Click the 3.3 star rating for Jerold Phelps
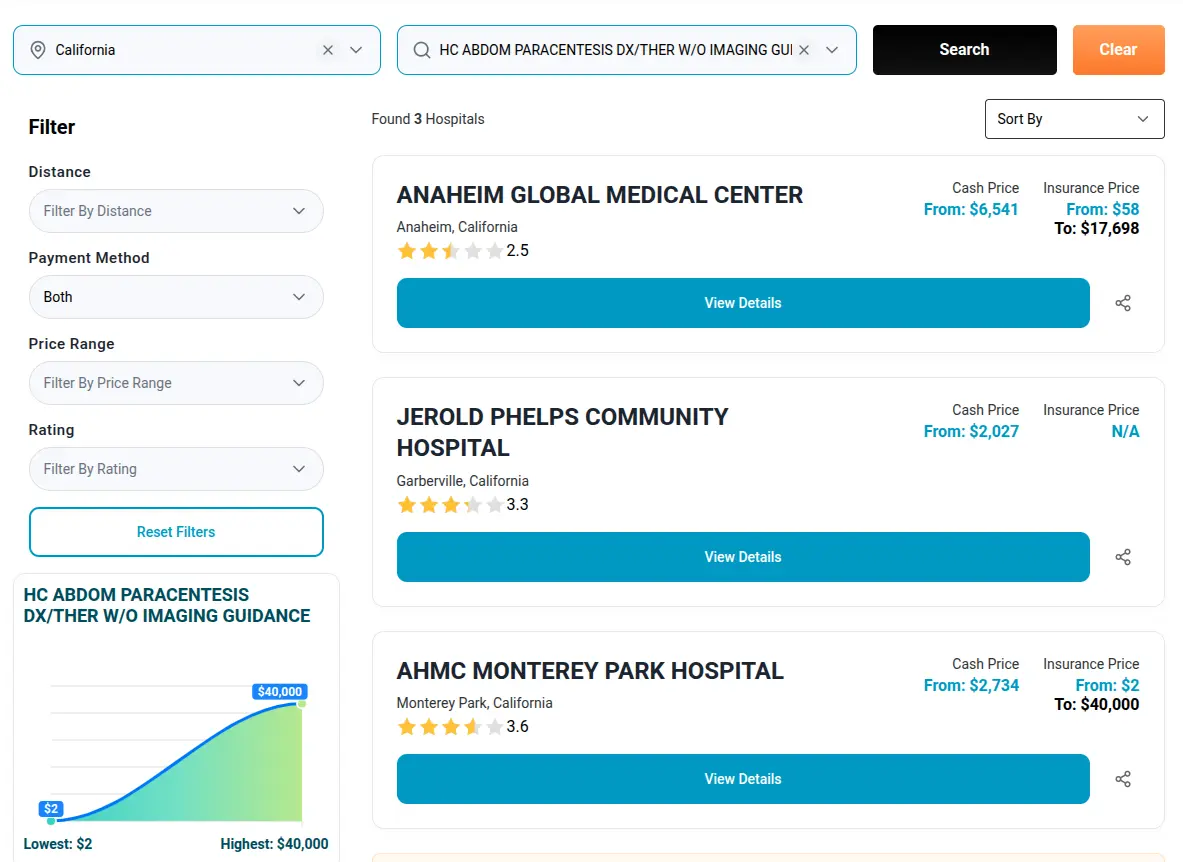 coord(462,505)
